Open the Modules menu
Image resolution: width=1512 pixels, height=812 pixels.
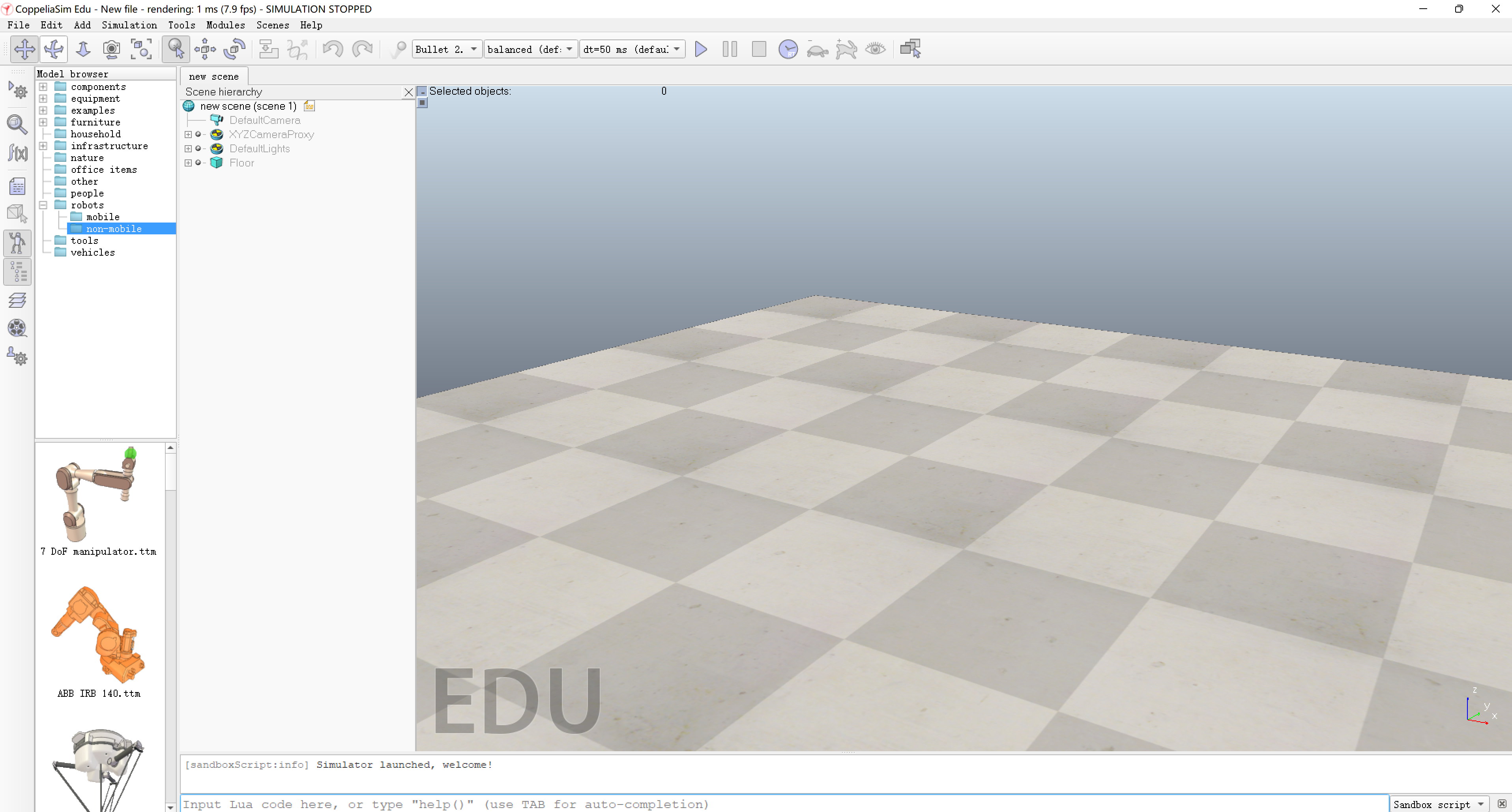pos(225,25)
